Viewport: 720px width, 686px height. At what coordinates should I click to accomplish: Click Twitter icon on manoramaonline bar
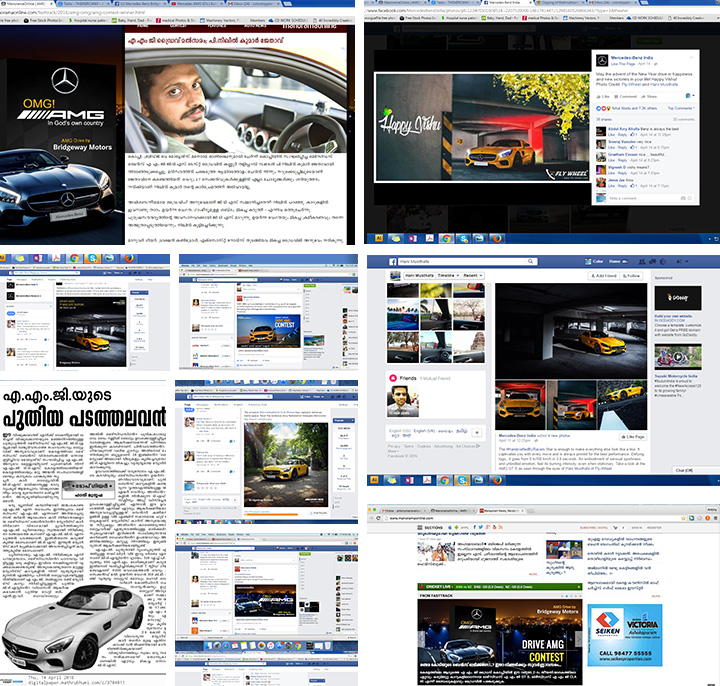[480, 527]
